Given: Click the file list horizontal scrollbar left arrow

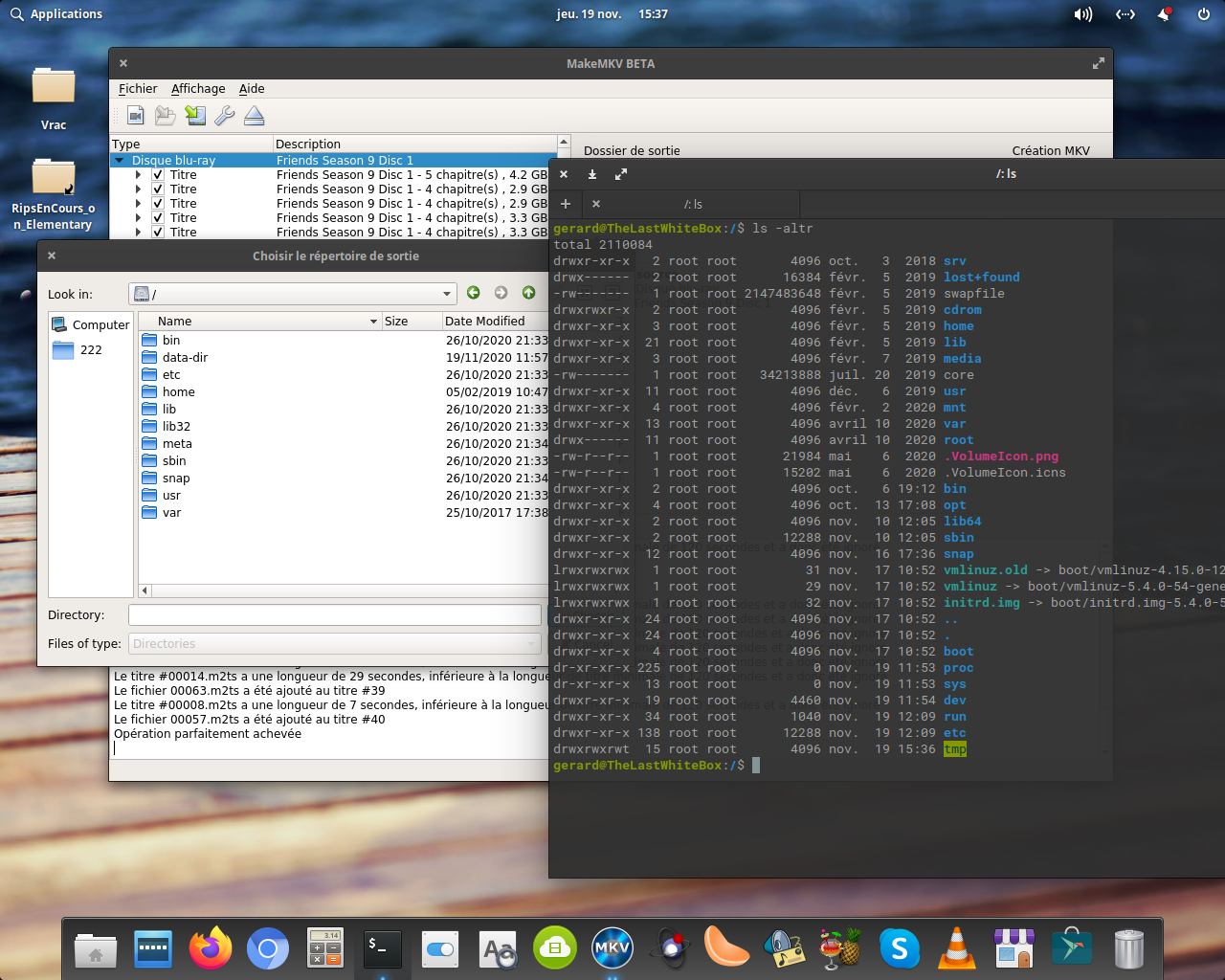Looking at the screenshot, I should point(145,590).
